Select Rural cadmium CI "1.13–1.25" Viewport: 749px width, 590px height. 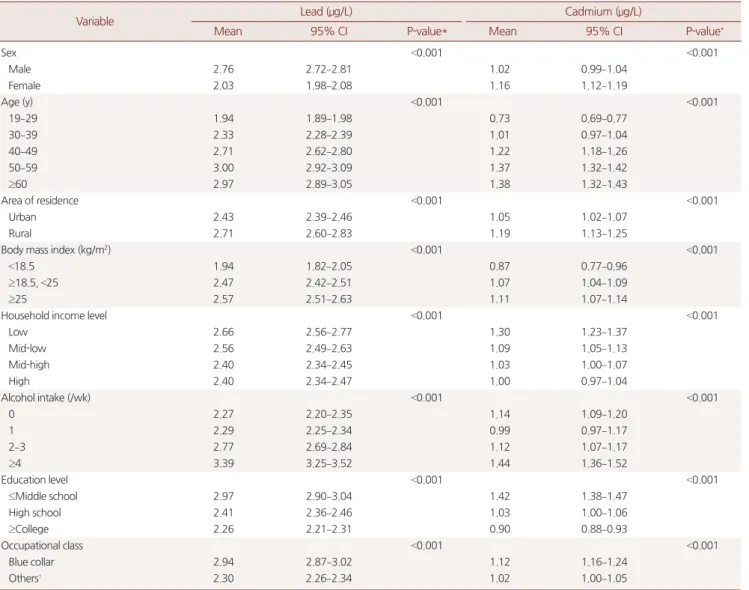tap(604, 234)
